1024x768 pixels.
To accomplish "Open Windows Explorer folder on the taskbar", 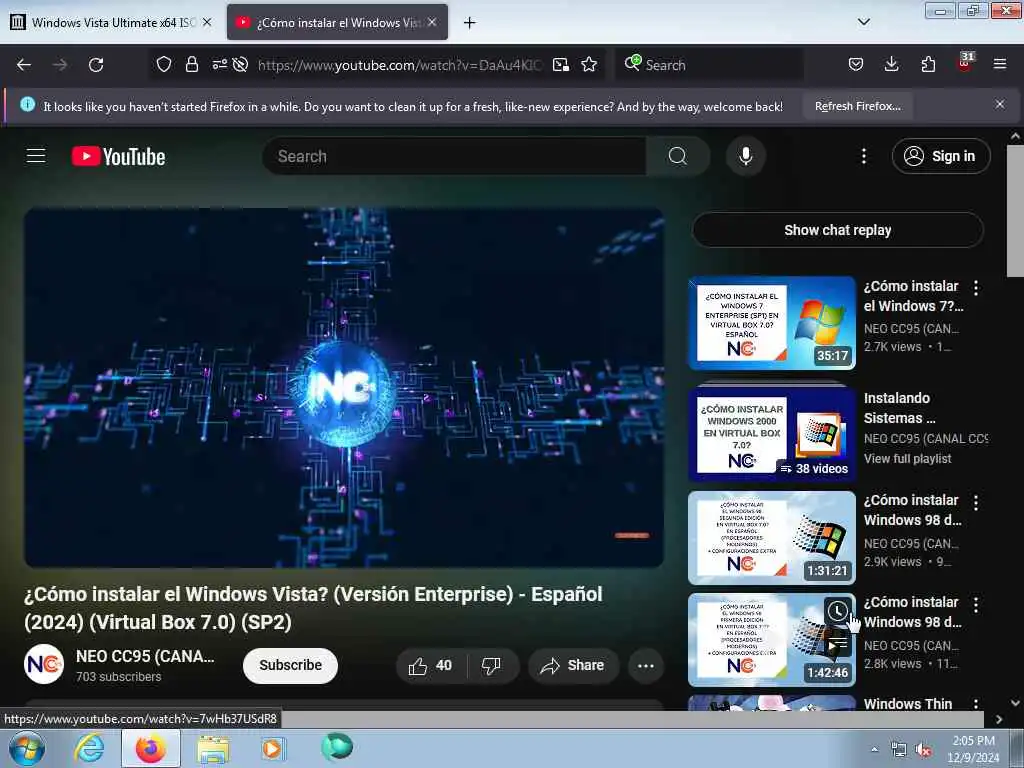I will tap(213, 748).
